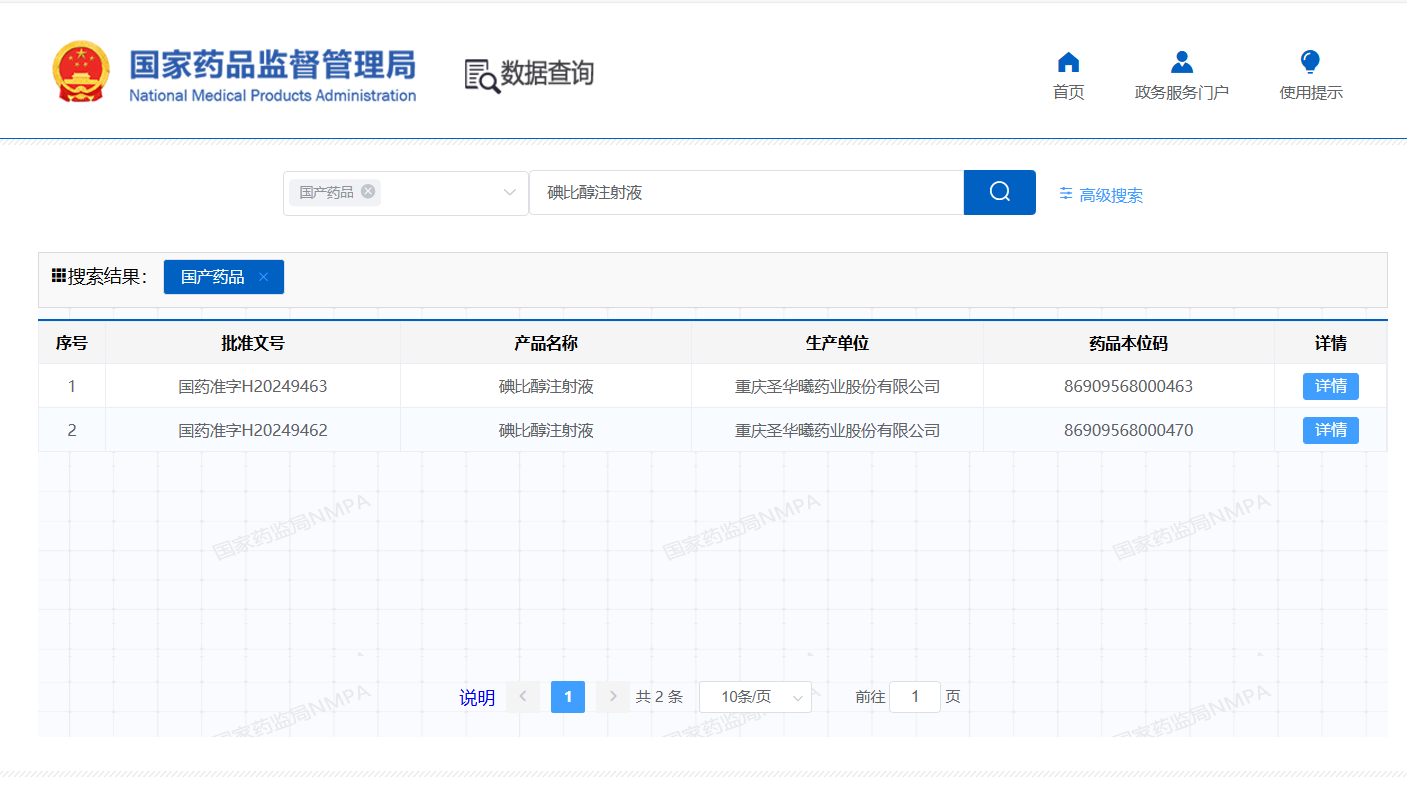Open 政务服务门户 via the person icon
The width and height of the screenshot is (1407, 791).
click(1182, 63)
